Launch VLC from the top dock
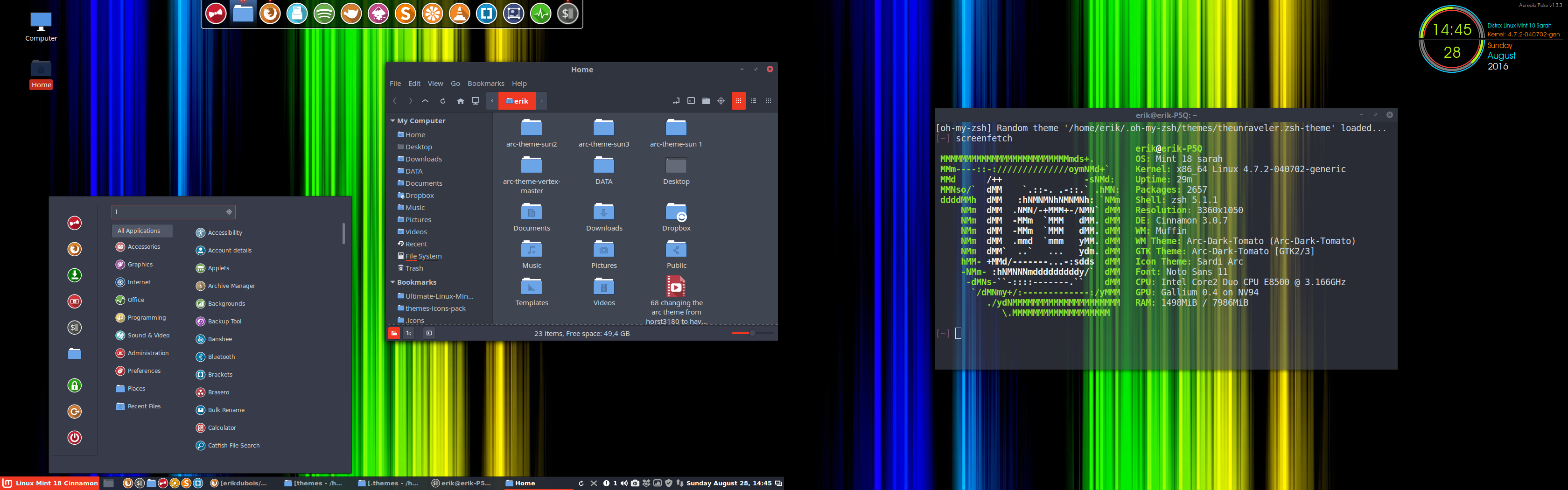 [x=460, y=14]
